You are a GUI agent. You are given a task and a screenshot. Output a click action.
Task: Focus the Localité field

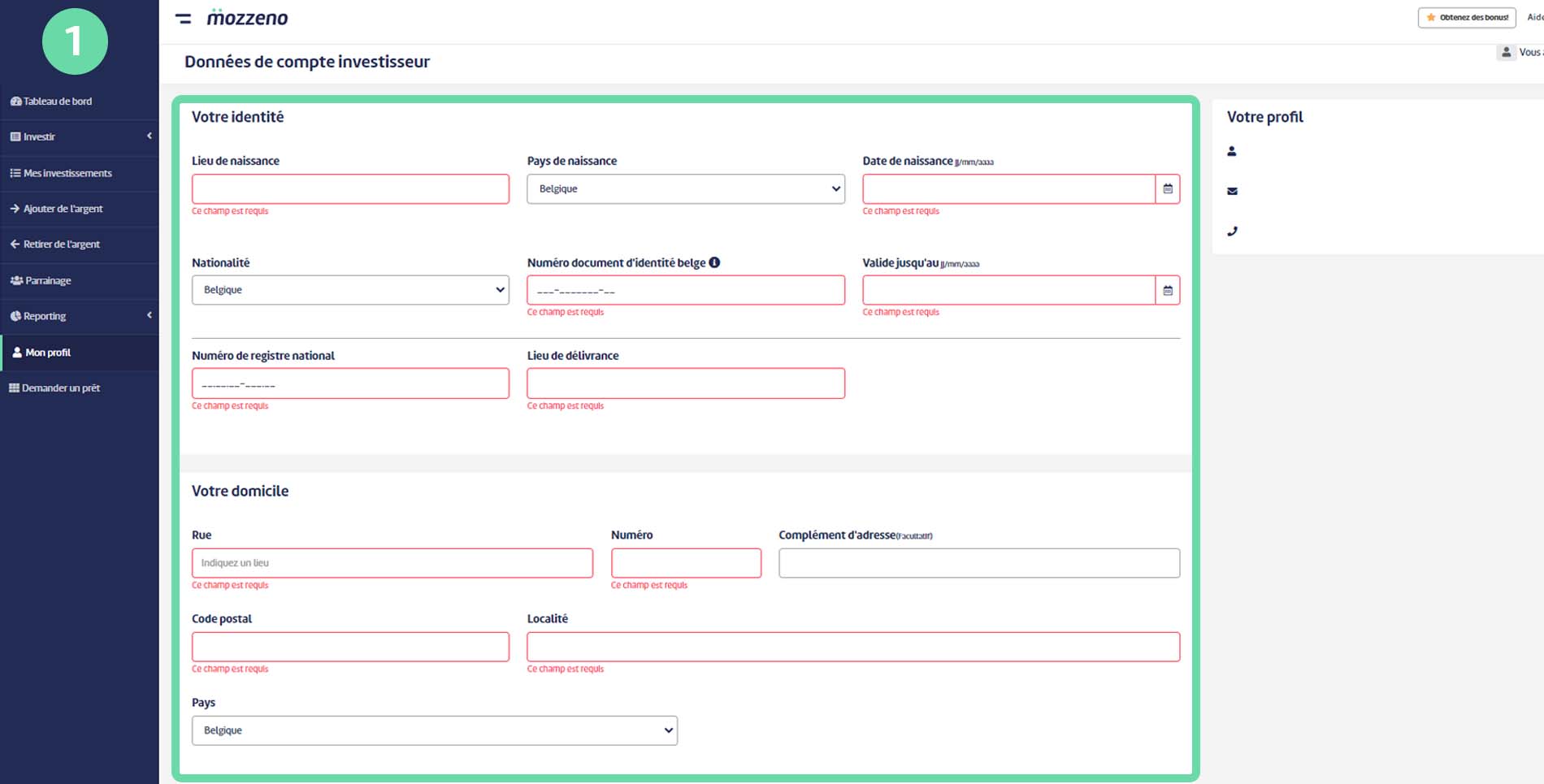(x=853, y=647)
